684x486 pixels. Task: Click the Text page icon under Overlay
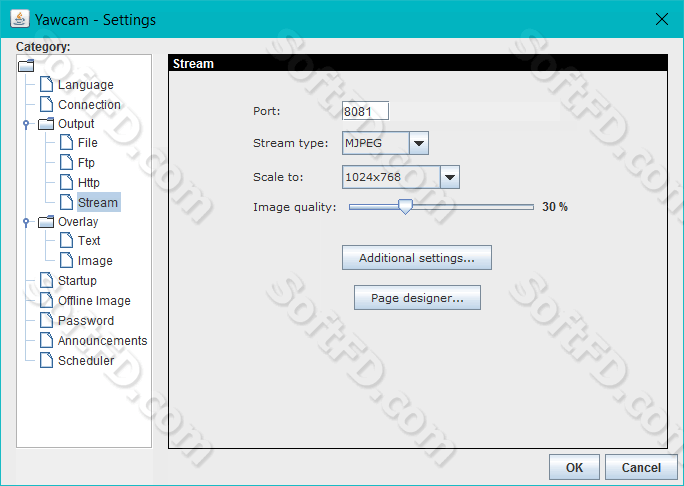66,240
